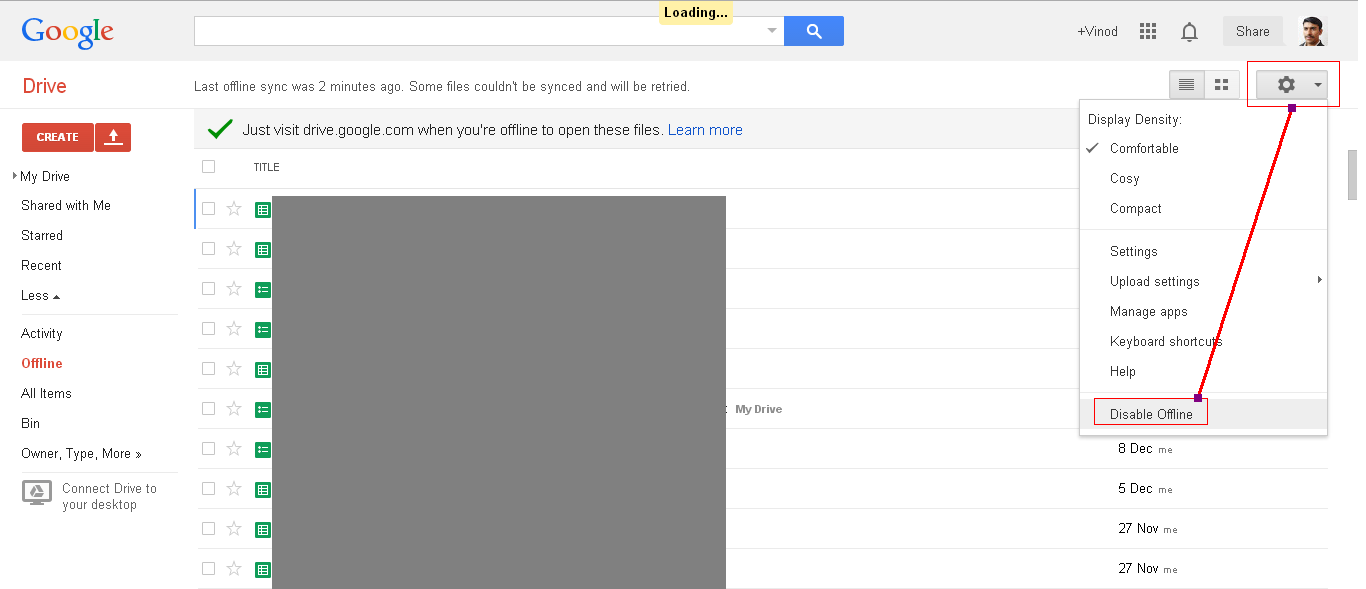Star the first file in the list
This screenshot has width=1366, height=589.
(233, 209)
